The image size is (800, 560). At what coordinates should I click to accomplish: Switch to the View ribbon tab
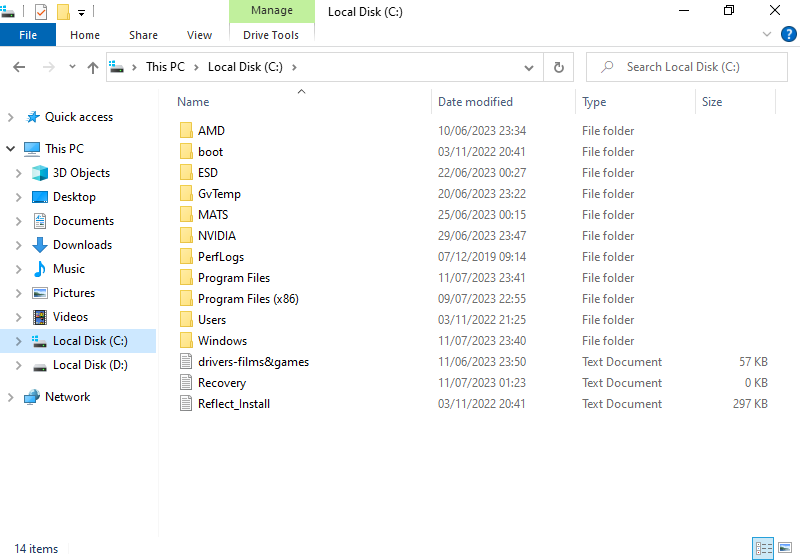point(199,35)
